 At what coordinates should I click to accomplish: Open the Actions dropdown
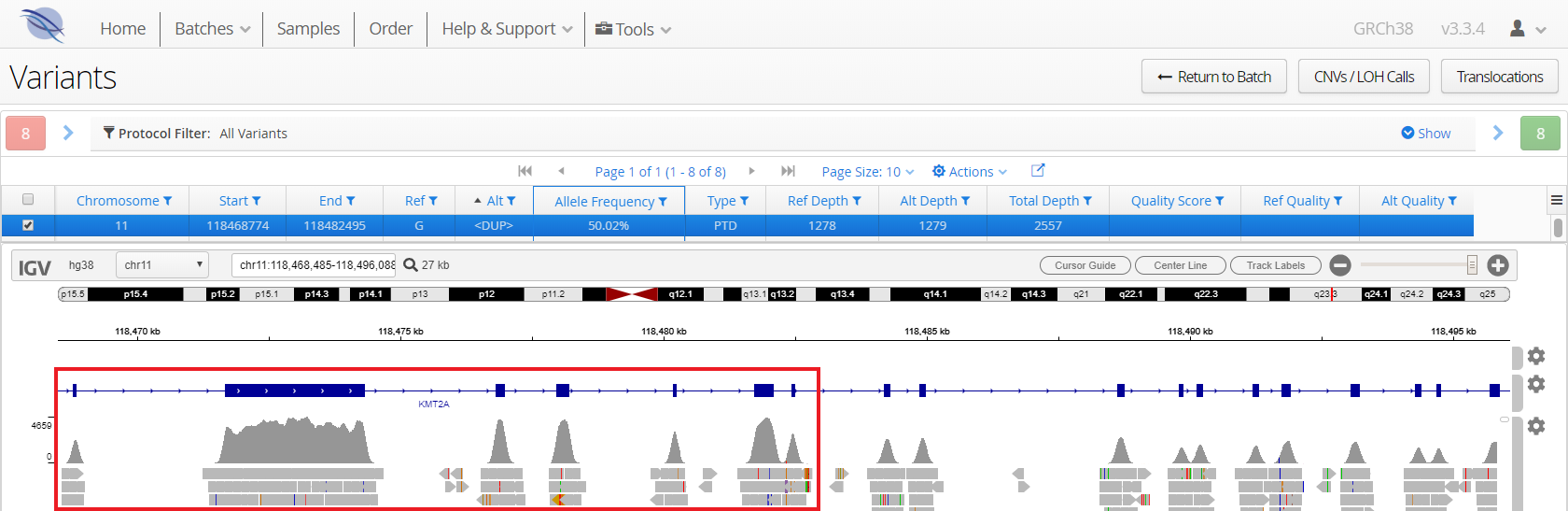pyautogui.click(x=971, y=172)
